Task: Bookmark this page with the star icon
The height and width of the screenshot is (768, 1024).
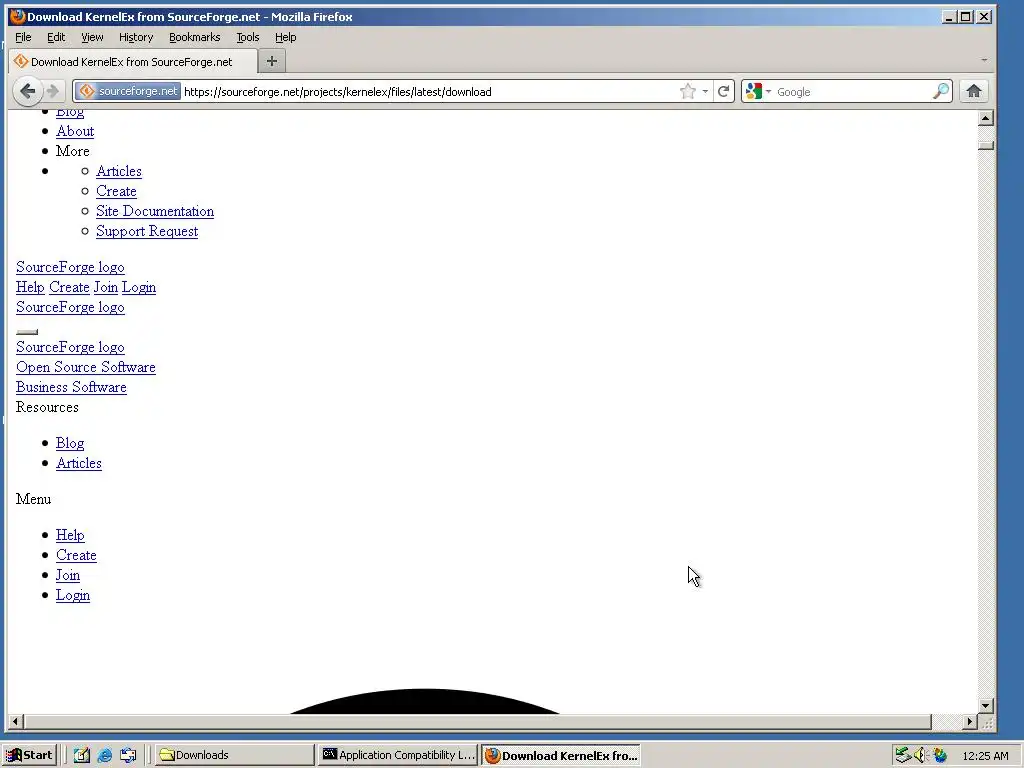Action: 688,91
